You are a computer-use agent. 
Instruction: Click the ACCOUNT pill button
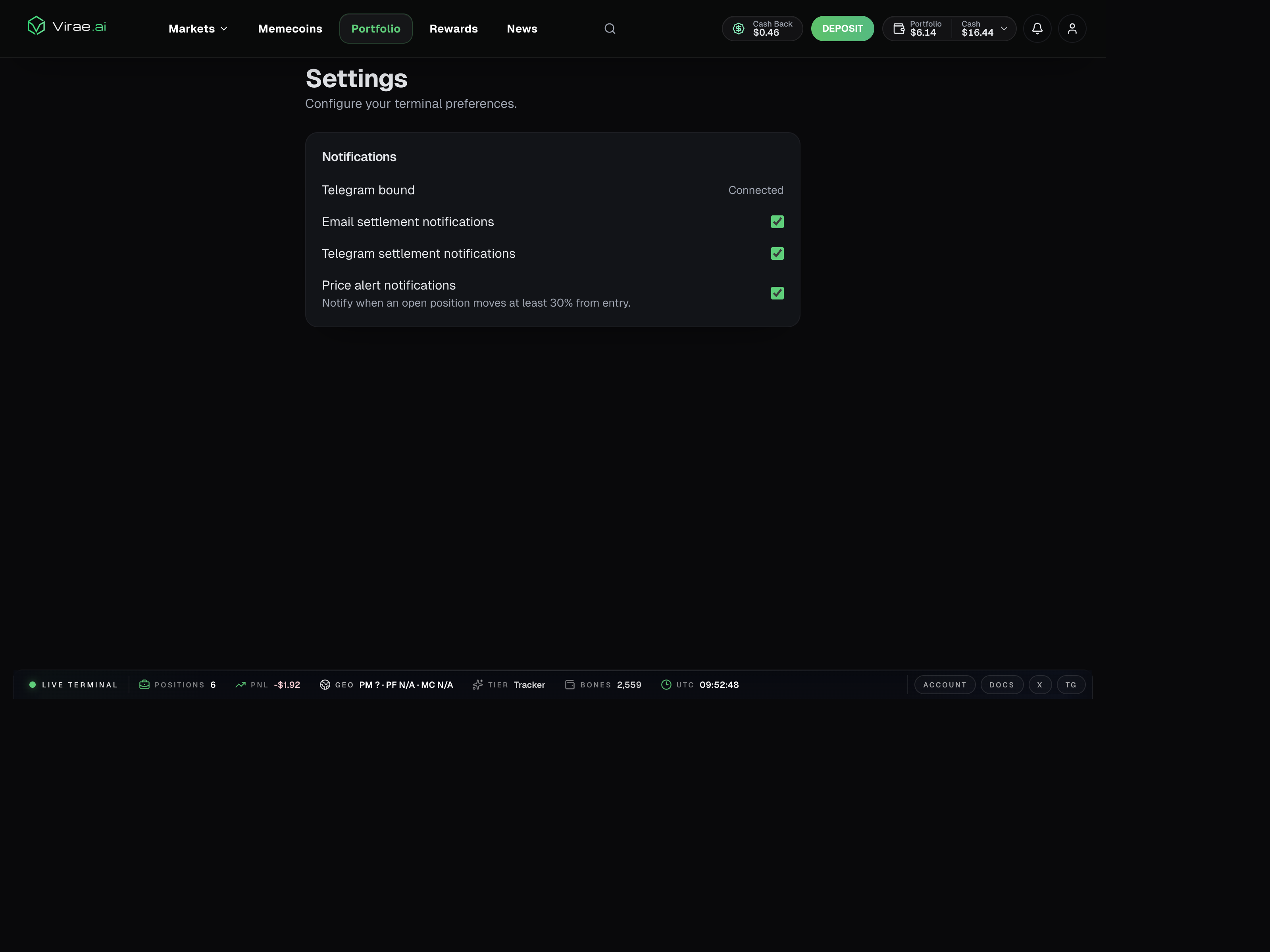coord(945,685)
